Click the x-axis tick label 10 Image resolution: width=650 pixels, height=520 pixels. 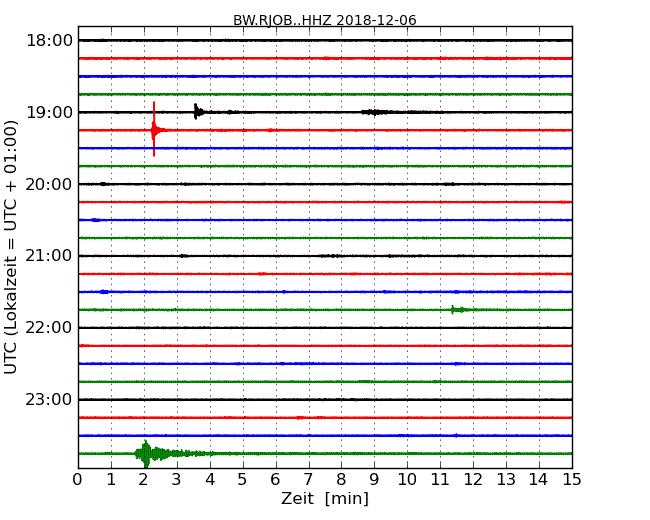[x=407, y=480]
